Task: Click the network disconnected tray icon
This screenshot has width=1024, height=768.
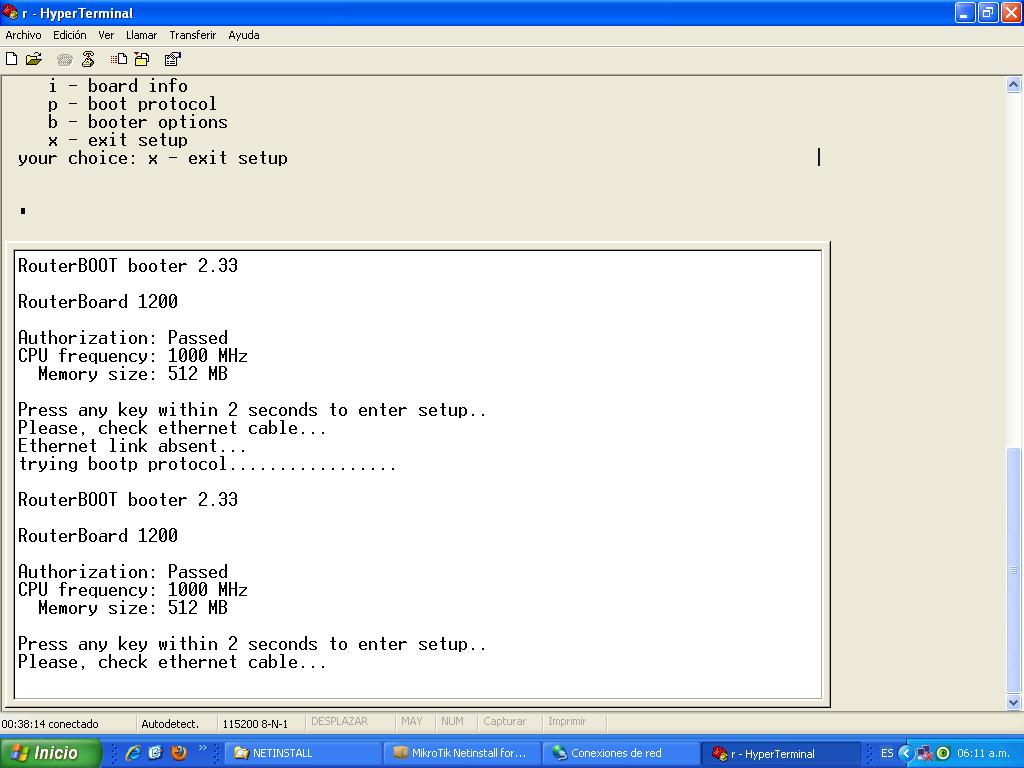Action: pos(924,754)
